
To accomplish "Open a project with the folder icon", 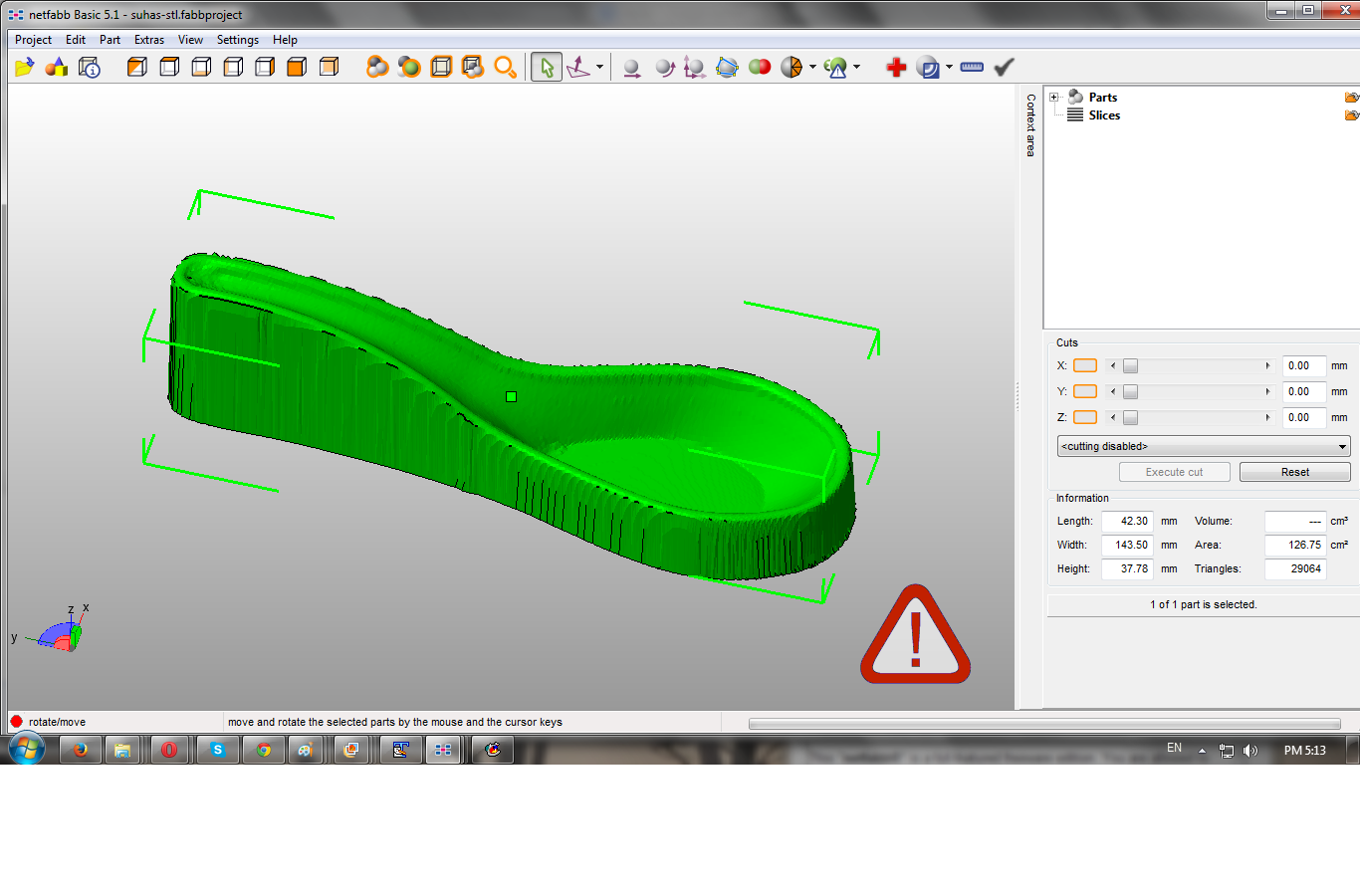I will click(25, 67).
